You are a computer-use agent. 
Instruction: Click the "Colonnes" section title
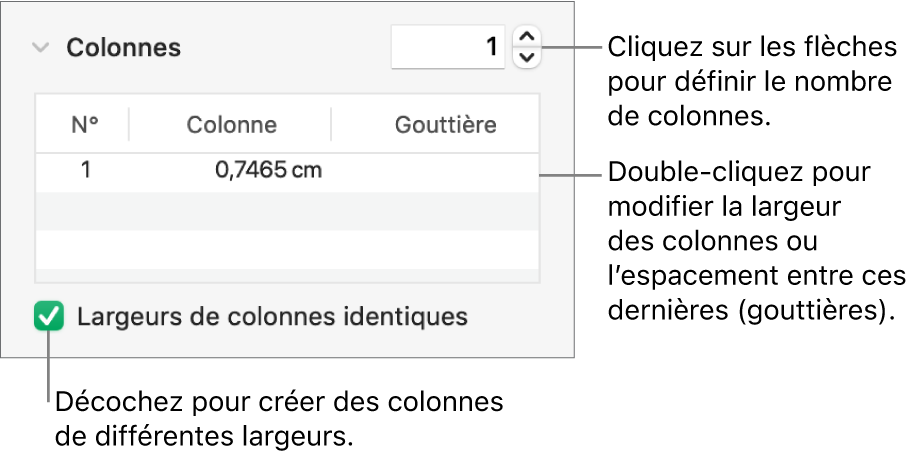coord(123,47)
